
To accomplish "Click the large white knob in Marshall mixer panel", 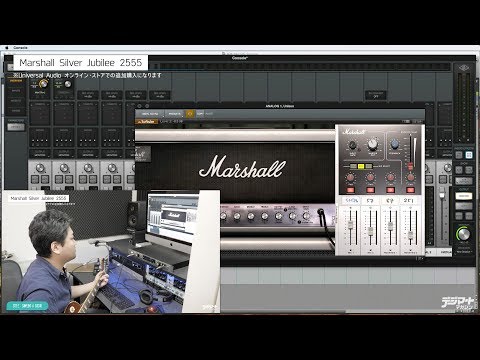I will coord(373,144).
